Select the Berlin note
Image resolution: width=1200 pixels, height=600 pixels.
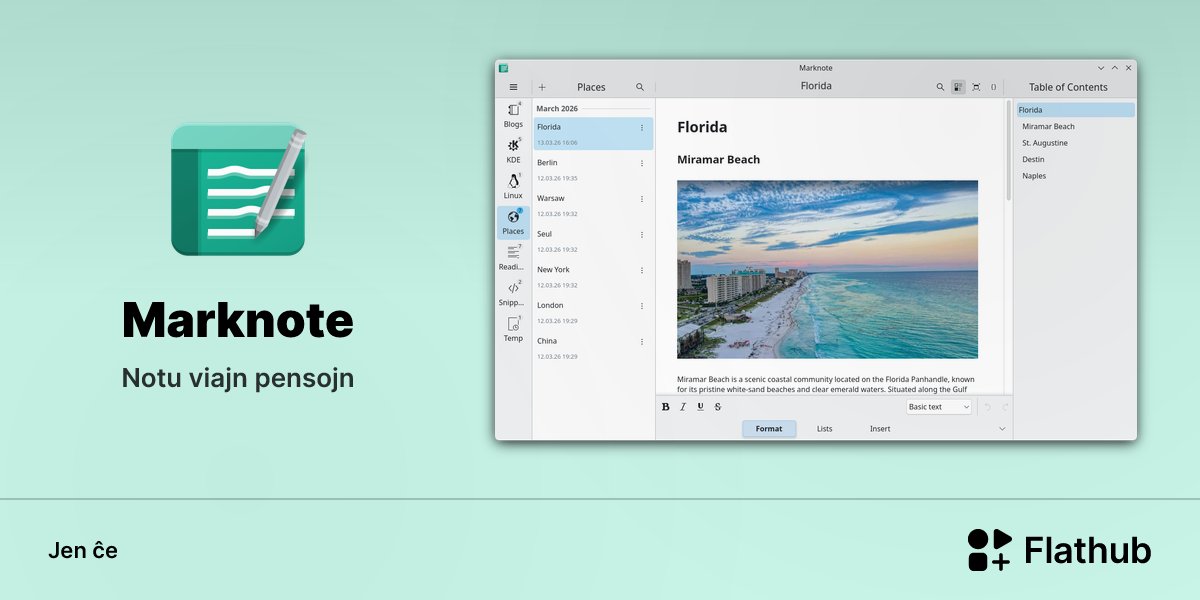(x=593, y=170)
